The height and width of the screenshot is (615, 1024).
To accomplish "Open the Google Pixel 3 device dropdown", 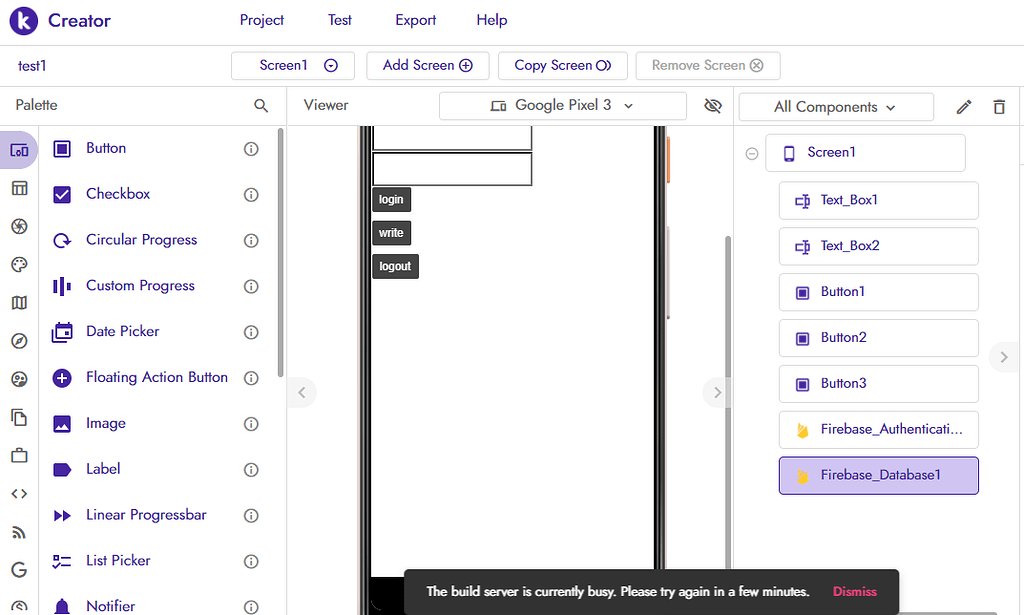I will [x=562, y=106].
